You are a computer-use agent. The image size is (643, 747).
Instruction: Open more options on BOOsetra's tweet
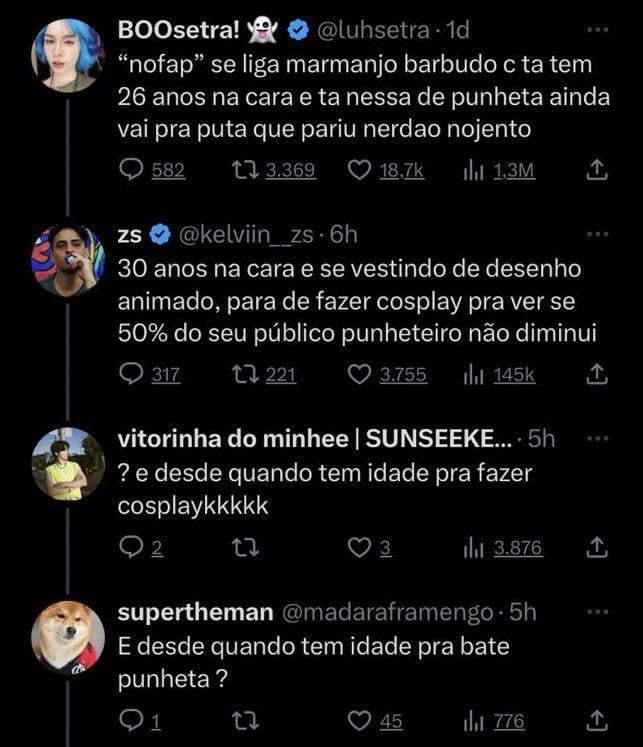[596, 30]
